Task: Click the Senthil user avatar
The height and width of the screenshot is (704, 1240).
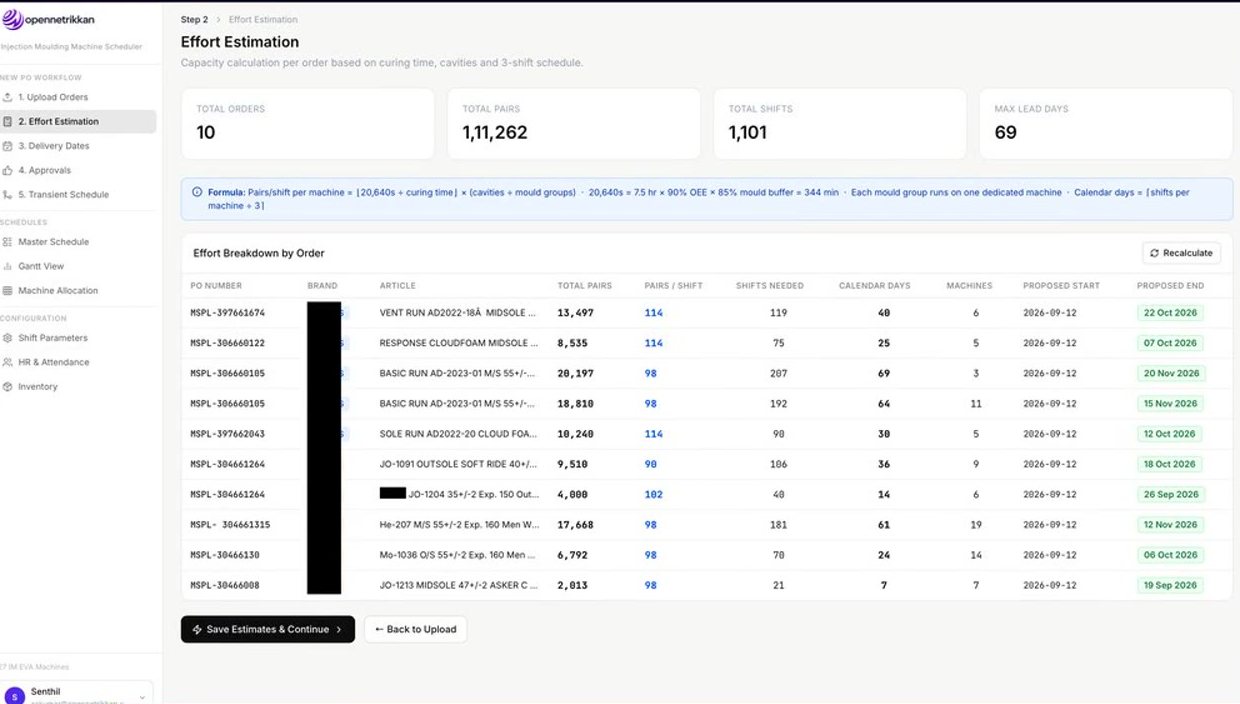Action: pyautogui.click(x=14, y=696)
